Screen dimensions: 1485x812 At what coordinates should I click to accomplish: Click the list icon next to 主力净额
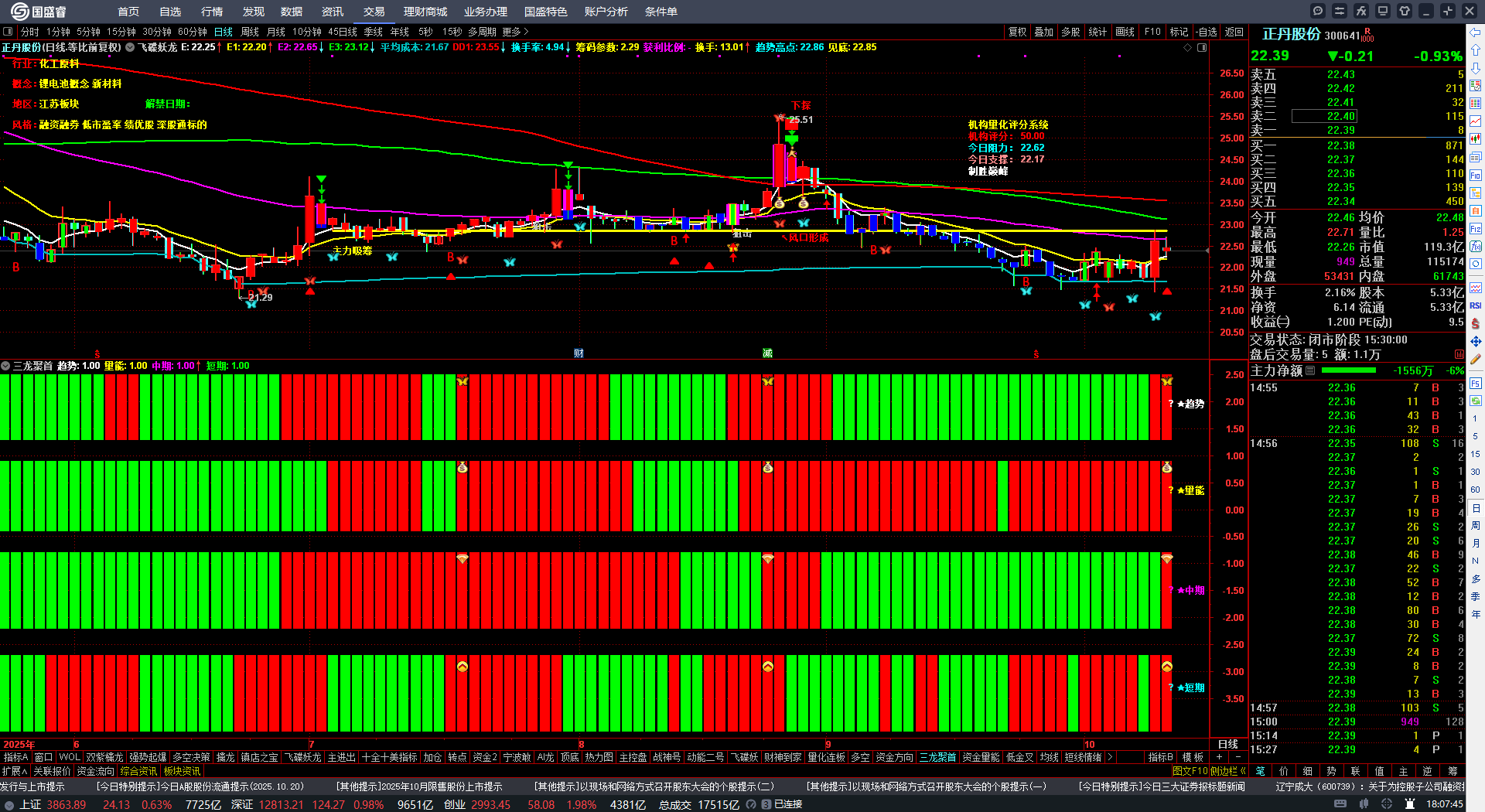[x=1310, y=370]
